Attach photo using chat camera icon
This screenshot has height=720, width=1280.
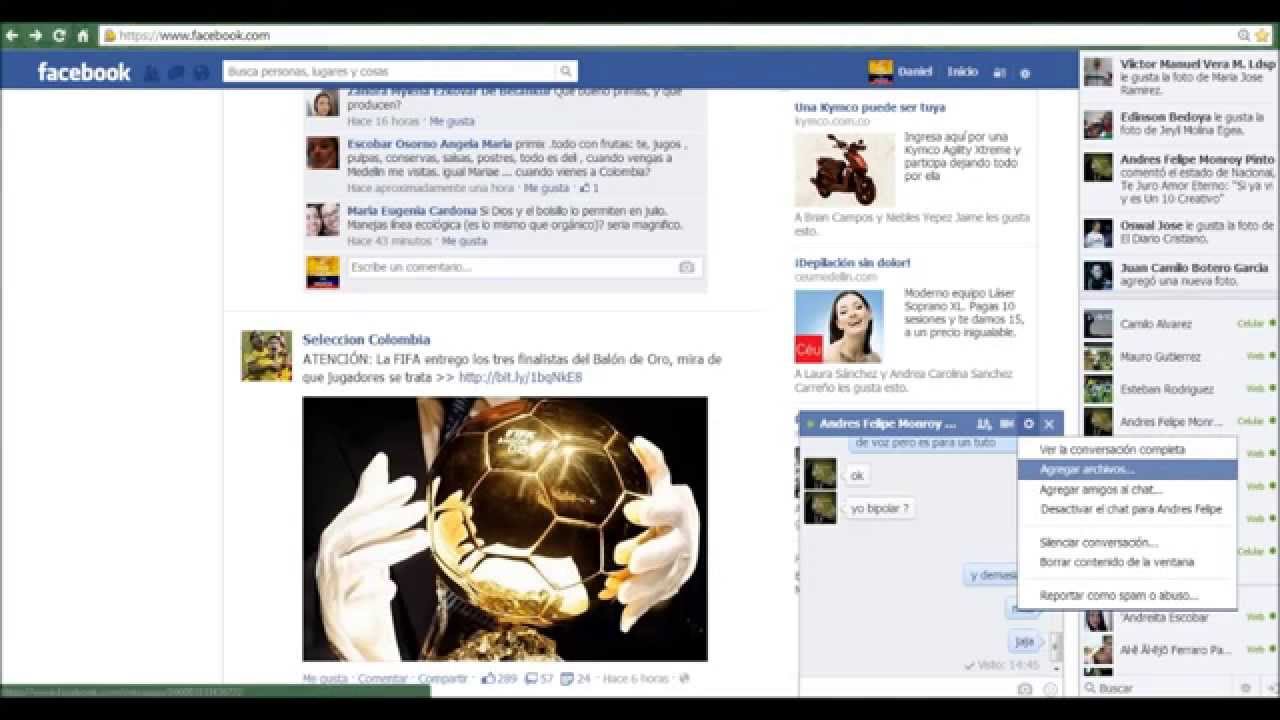click(x=1025, y=689)
